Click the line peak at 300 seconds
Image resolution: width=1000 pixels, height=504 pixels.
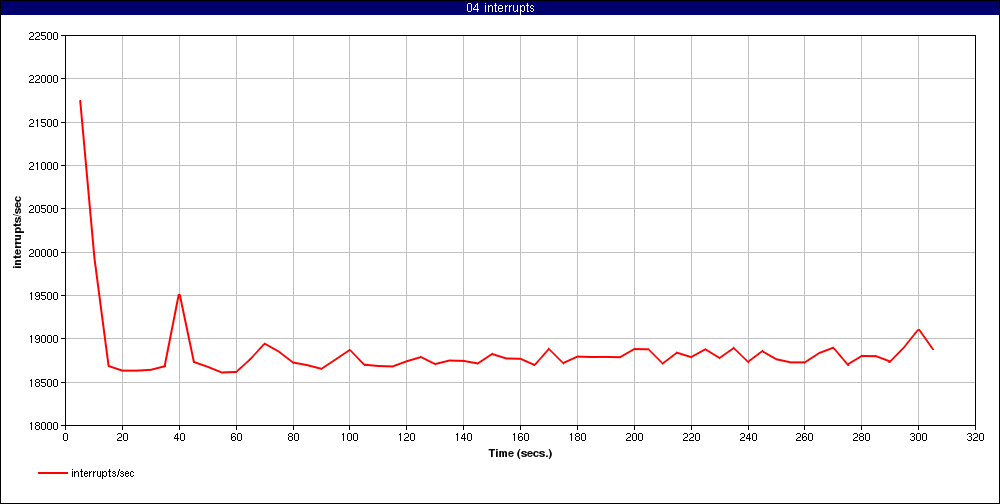918,330
